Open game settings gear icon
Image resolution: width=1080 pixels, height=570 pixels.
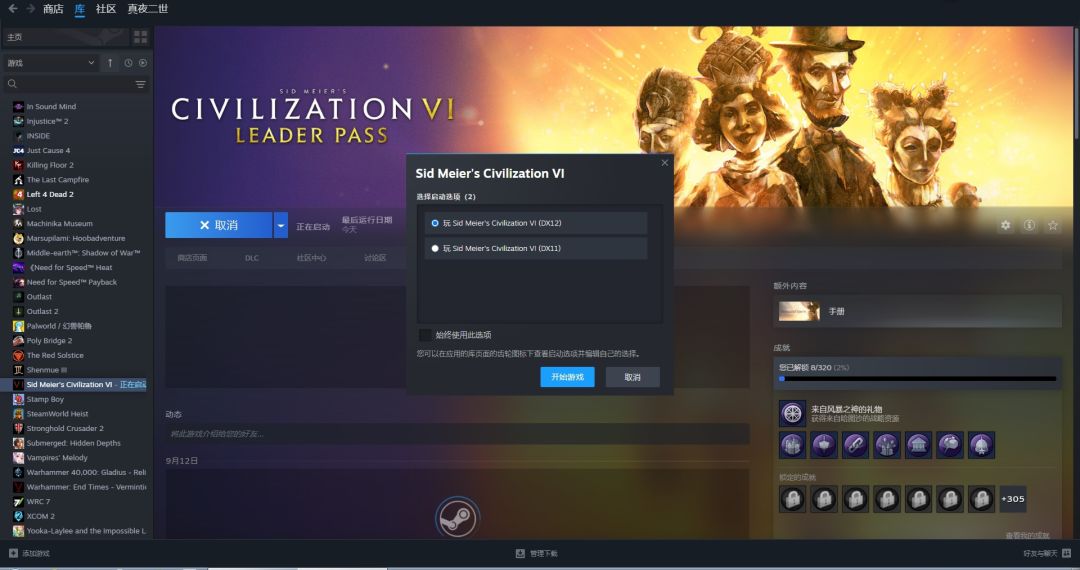point(1006,225)
